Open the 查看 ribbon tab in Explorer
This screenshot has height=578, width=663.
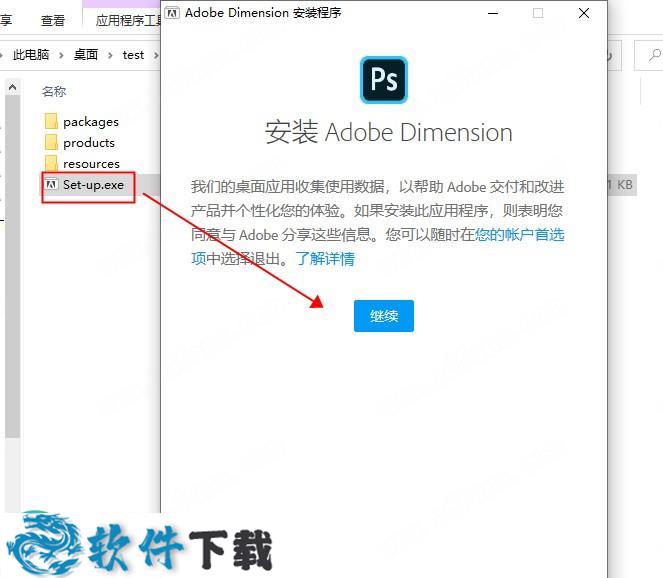53,20
